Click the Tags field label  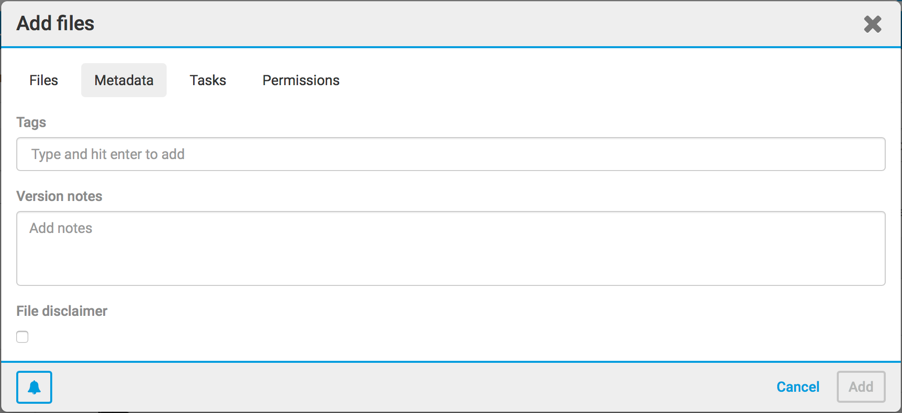point(31,122)
